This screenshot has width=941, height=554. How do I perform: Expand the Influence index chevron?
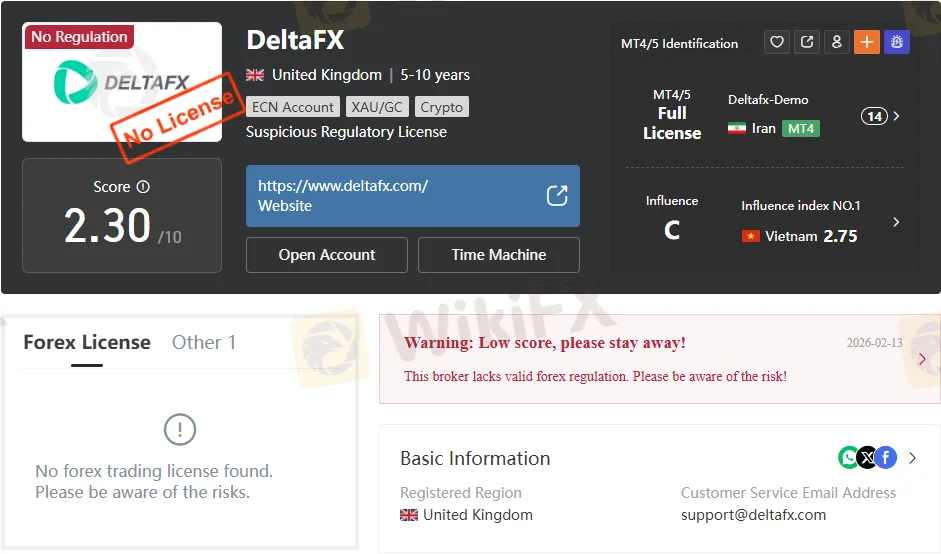(896, 222)
